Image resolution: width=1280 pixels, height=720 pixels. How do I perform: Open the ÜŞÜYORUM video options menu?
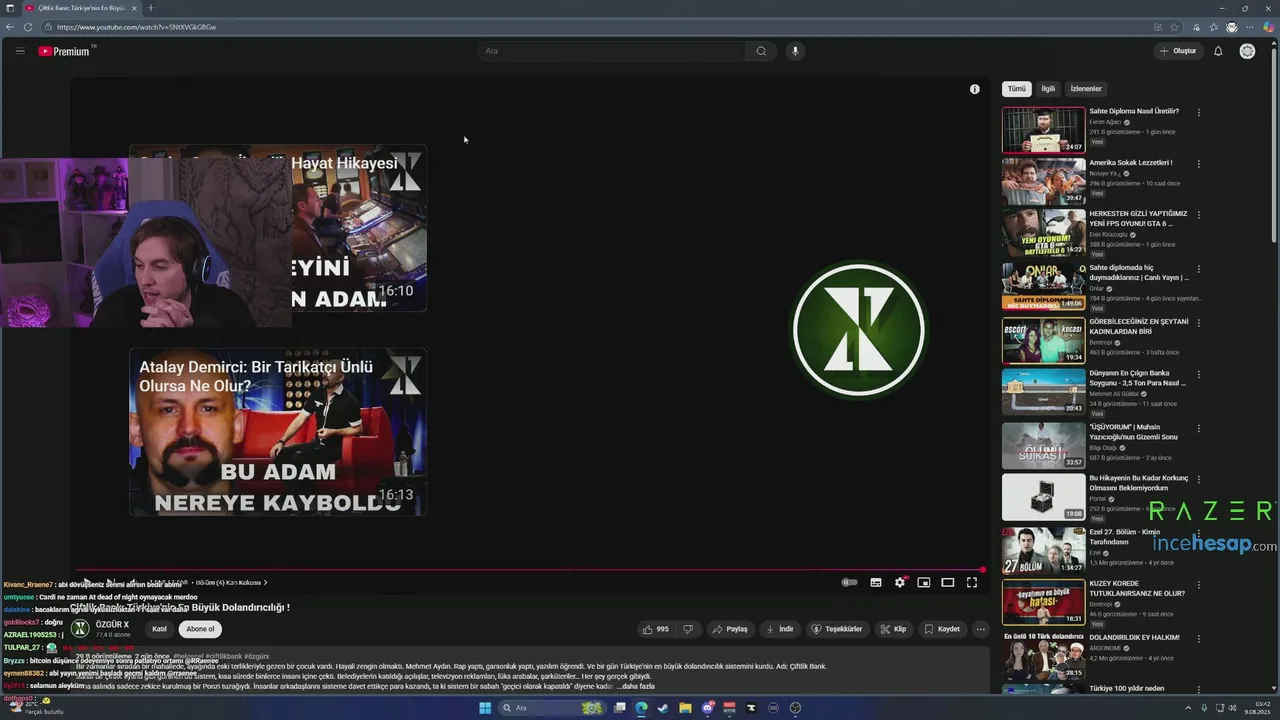pos(1198,427)
